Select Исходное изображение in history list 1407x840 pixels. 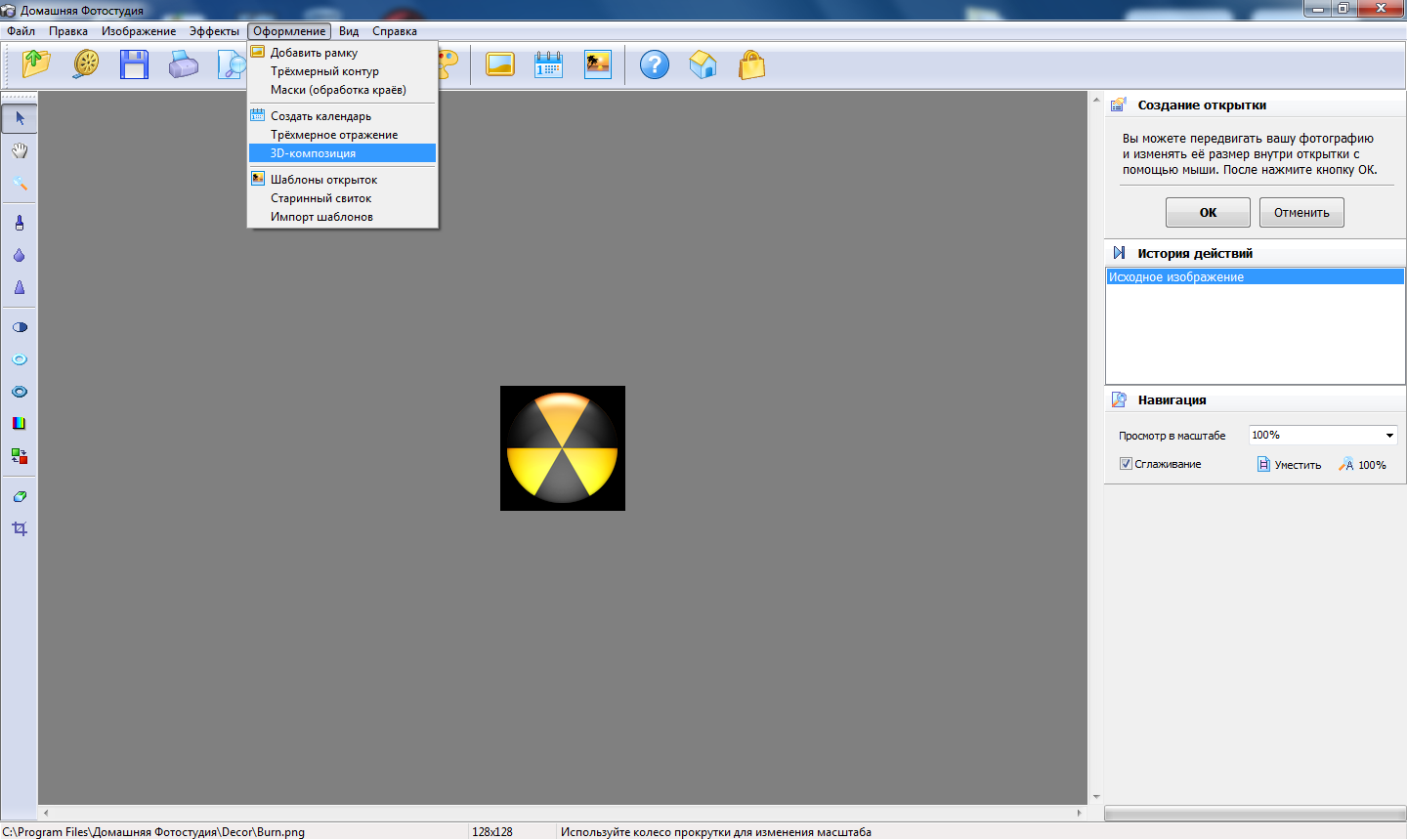pos(1255,277)
